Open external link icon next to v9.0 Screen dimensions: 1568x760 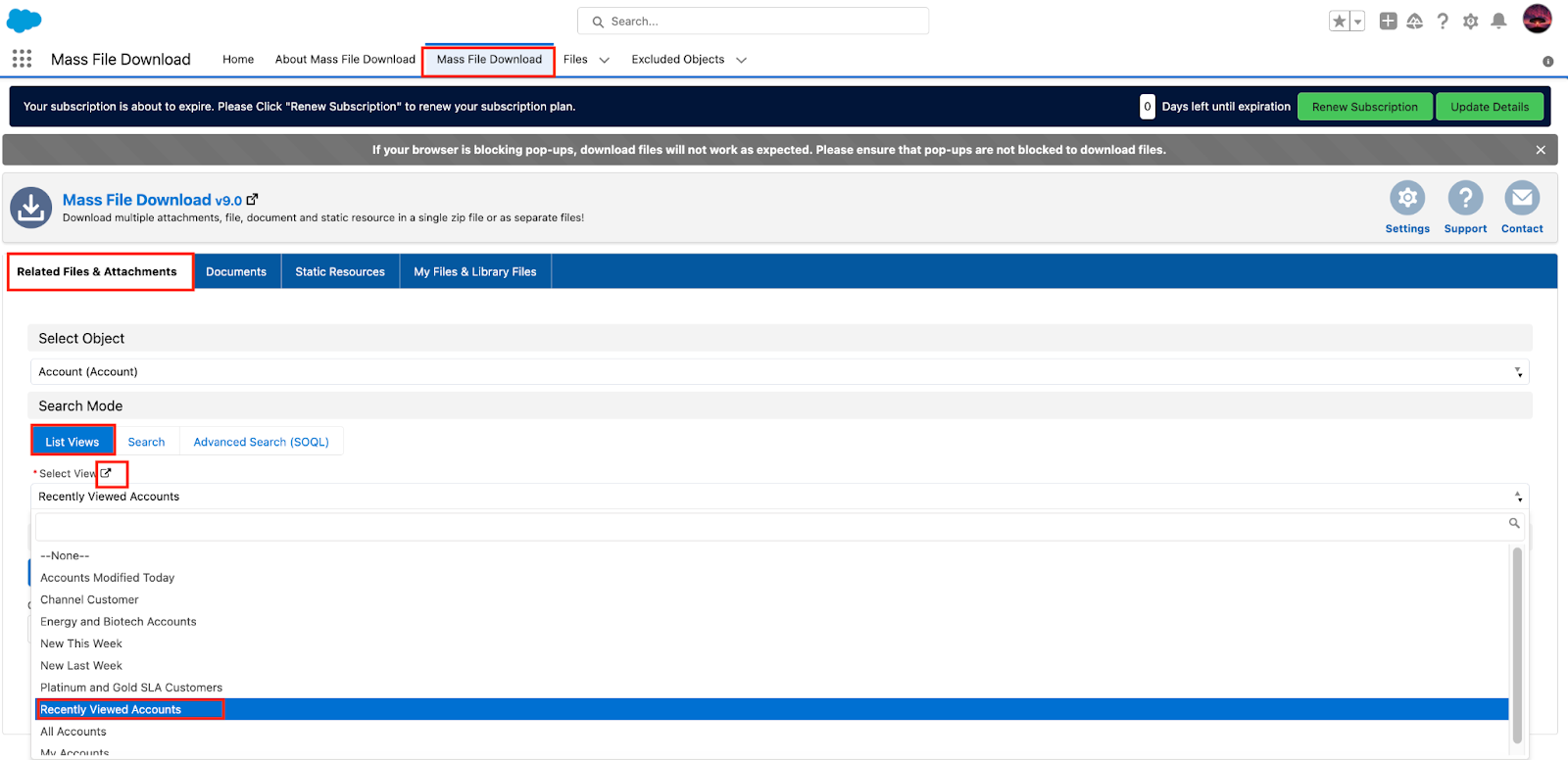tap(253, 199)
